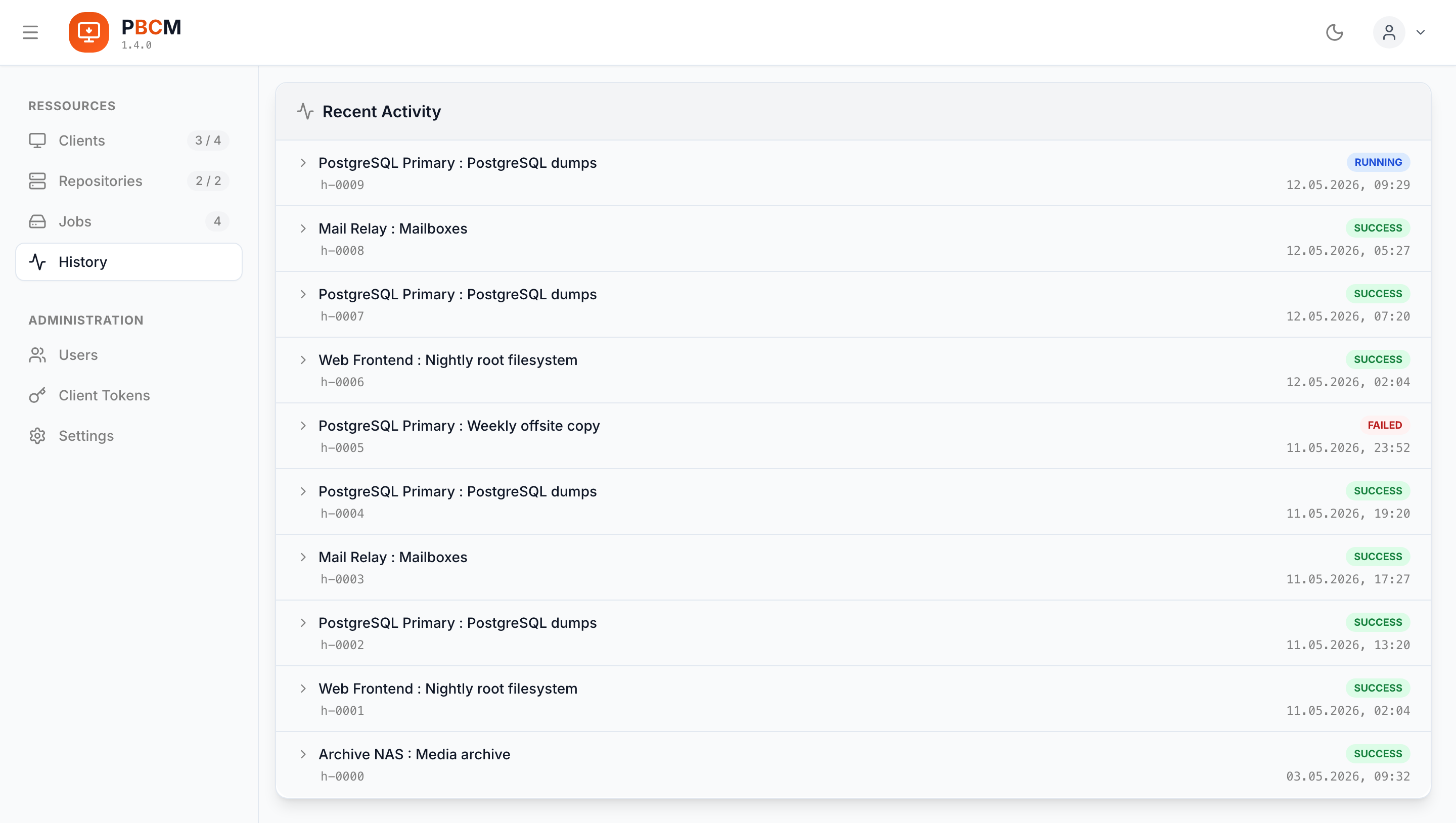Click the Jobs hard drive icon
The height and width of the screenshot is (823, 1456).
37,221
